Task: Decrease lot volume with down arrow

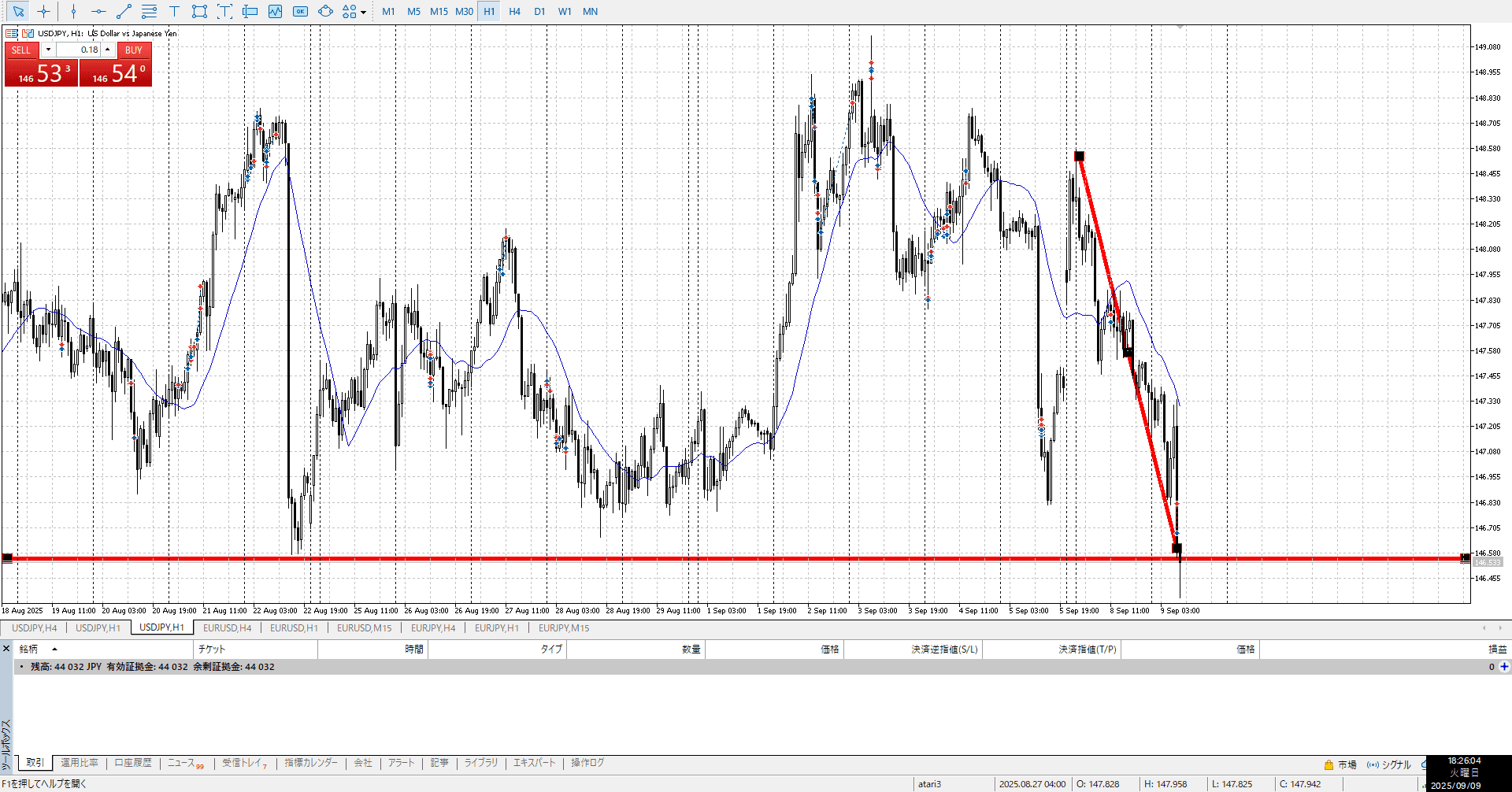Action: pyautogui.click(x=48, y=50)
